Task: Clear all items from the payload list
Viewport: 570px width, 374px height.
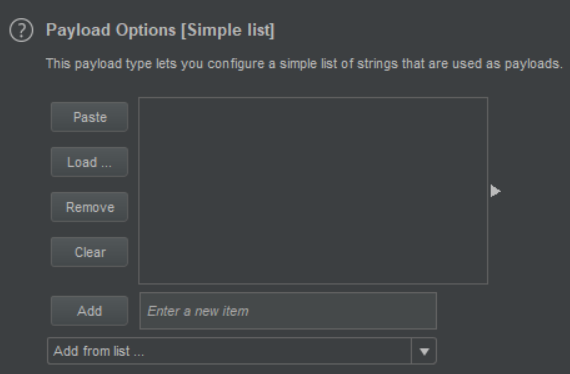Action: pyautogui.click(x=89, y=252)
